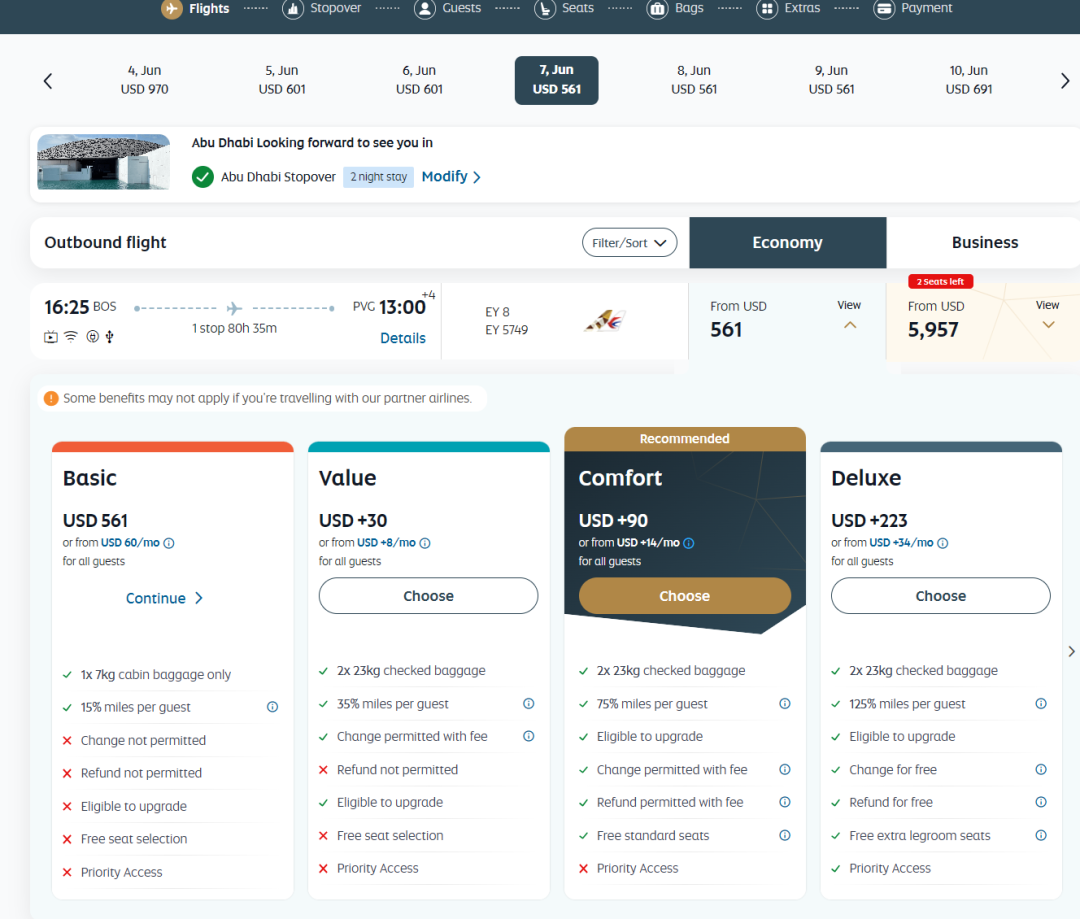Open flight Details link
The image size is (1080, 919).
click(x=403, y=338)
